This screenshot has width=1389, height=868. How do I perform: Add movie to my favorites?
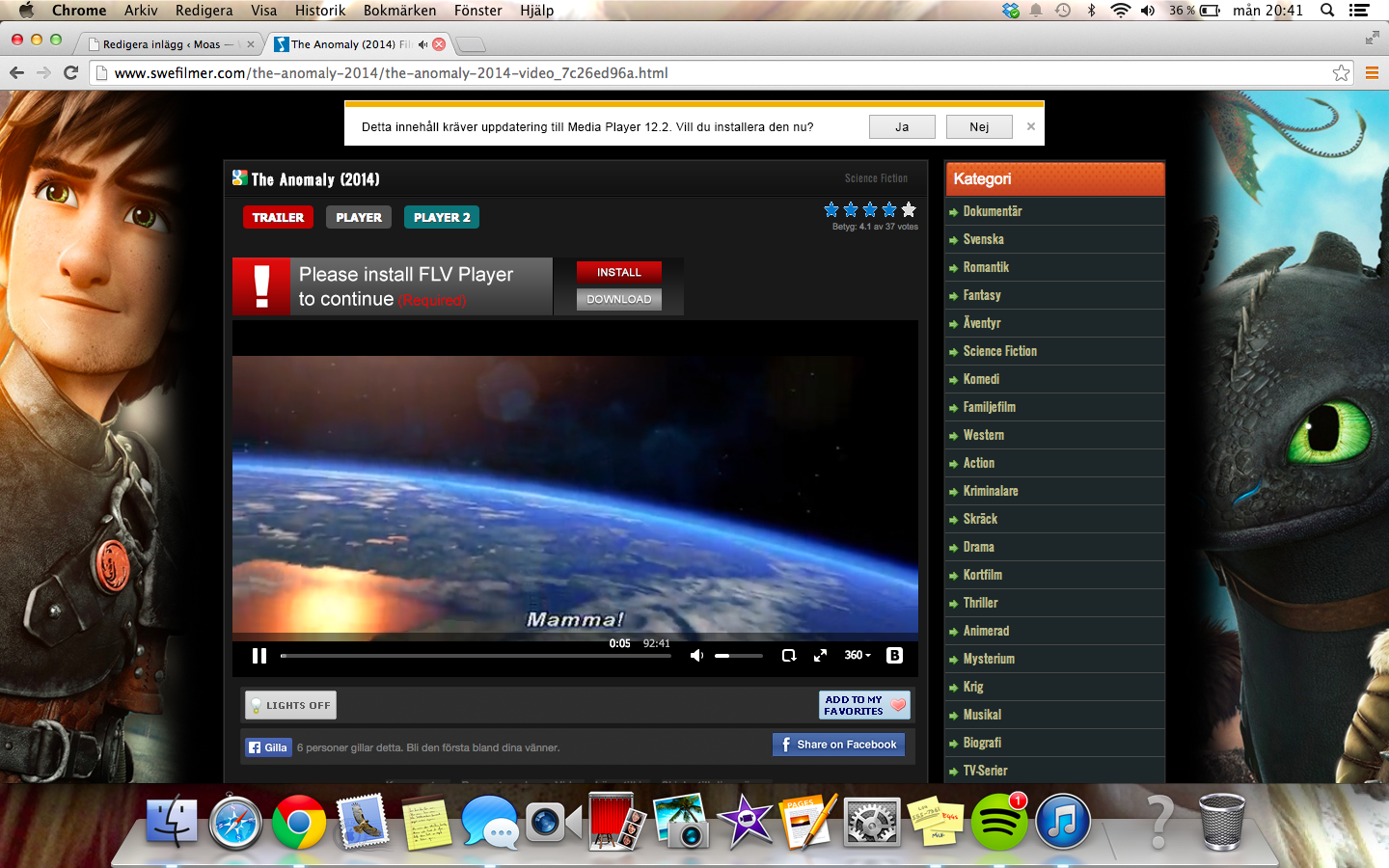coord(864,705)
